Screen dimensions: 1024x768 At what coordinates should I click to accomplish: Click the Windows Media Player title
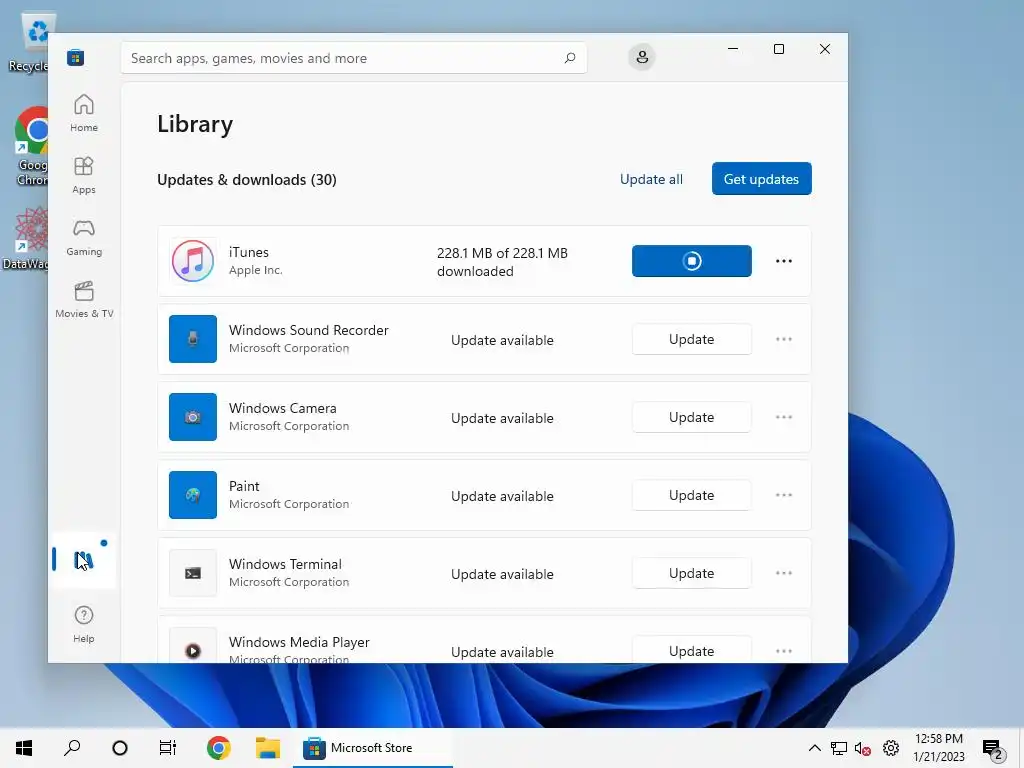(x=299, y=642)
